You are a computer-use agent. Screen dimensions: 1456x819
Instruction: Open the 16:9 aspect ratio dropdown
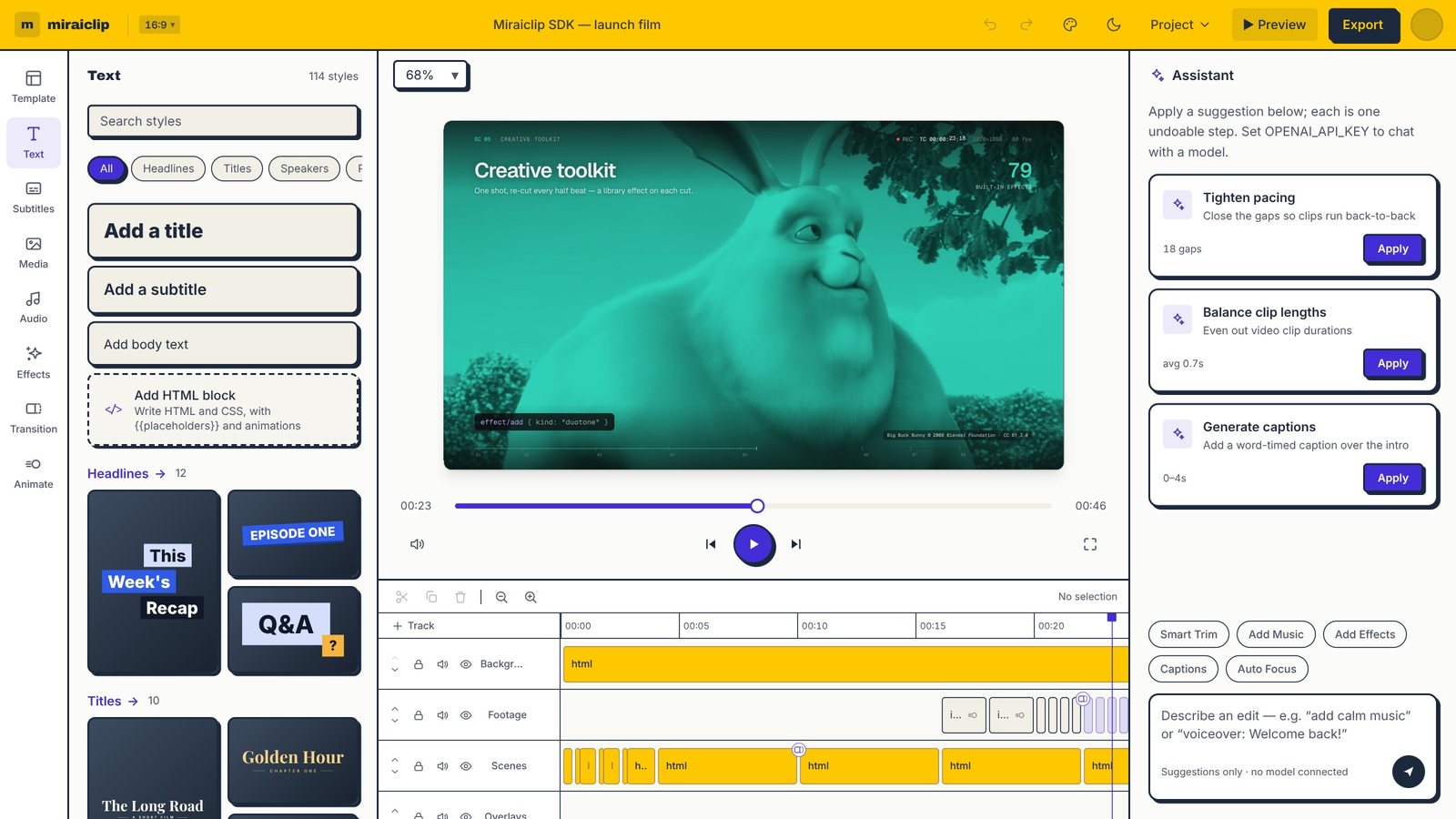coord(159,25)
